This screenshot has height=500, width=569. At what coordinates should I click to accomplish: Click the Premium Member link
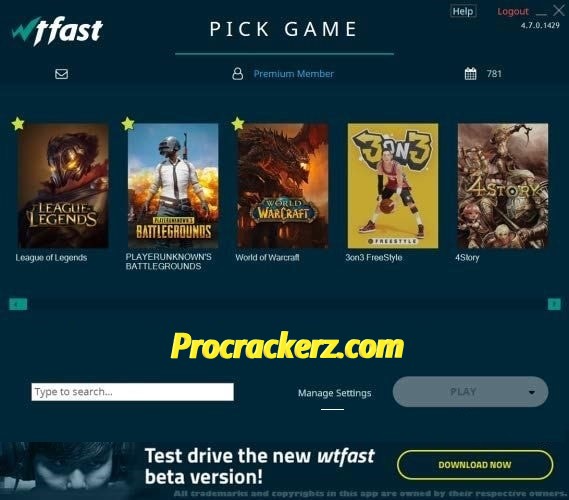(x=294, y=74)
